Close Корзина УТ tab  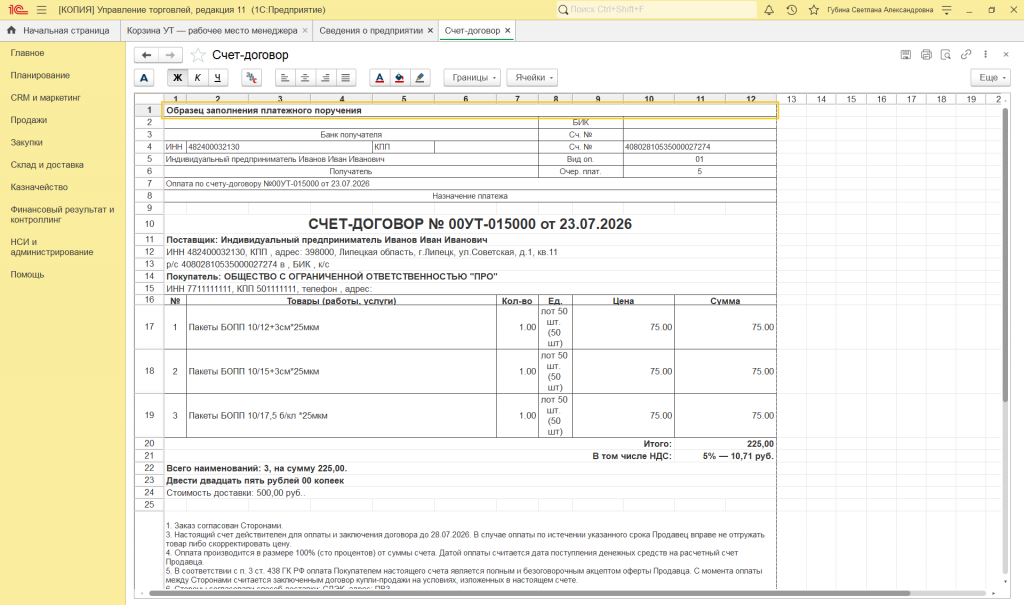point(304,31)
